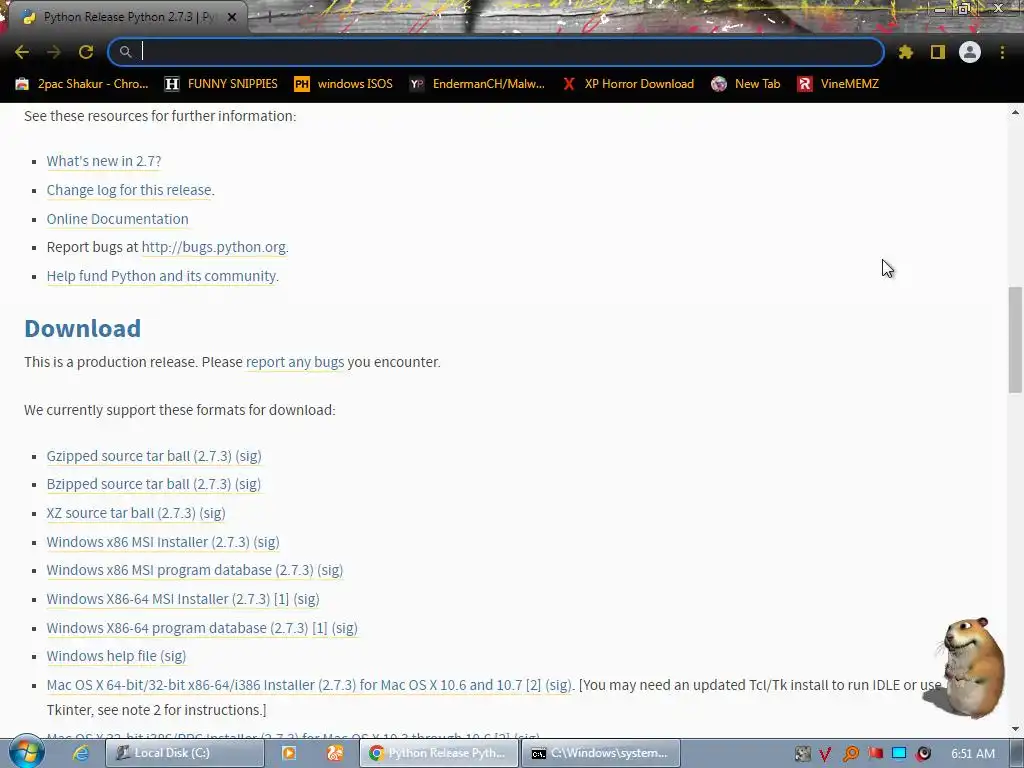This screenshot has width=1024, height=768.
Task: Open (sig) beside Windows help file
Action: (x=173, y=656)
